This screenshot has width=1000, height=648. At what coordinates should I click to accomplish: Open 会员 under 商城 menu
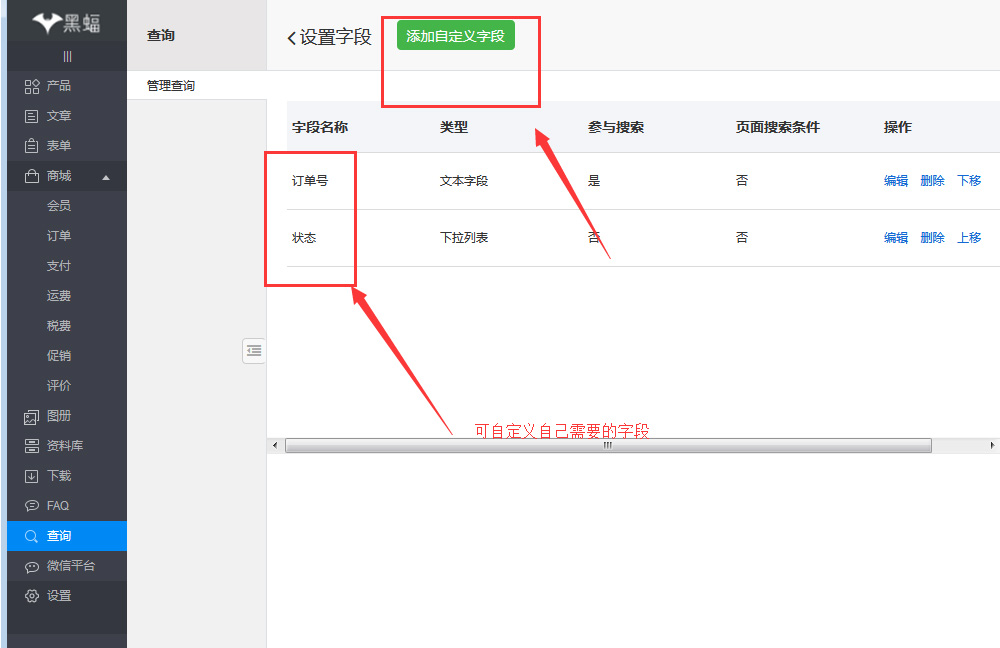coord(59,206)
